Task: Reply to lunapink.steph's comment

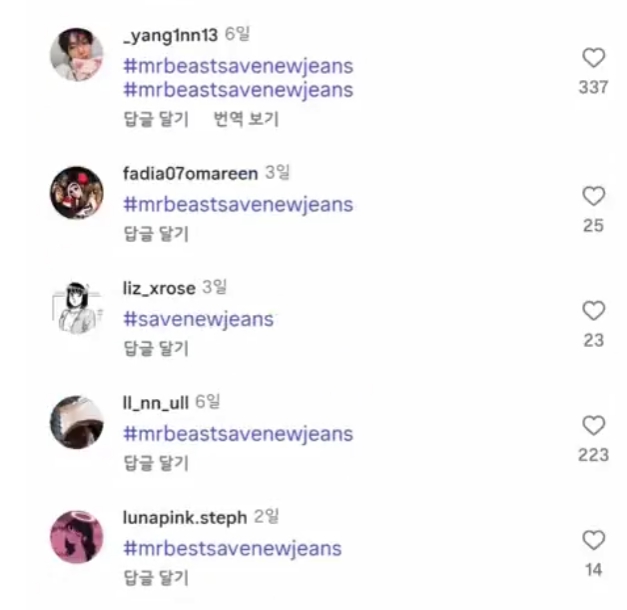Action: [155, 577]
